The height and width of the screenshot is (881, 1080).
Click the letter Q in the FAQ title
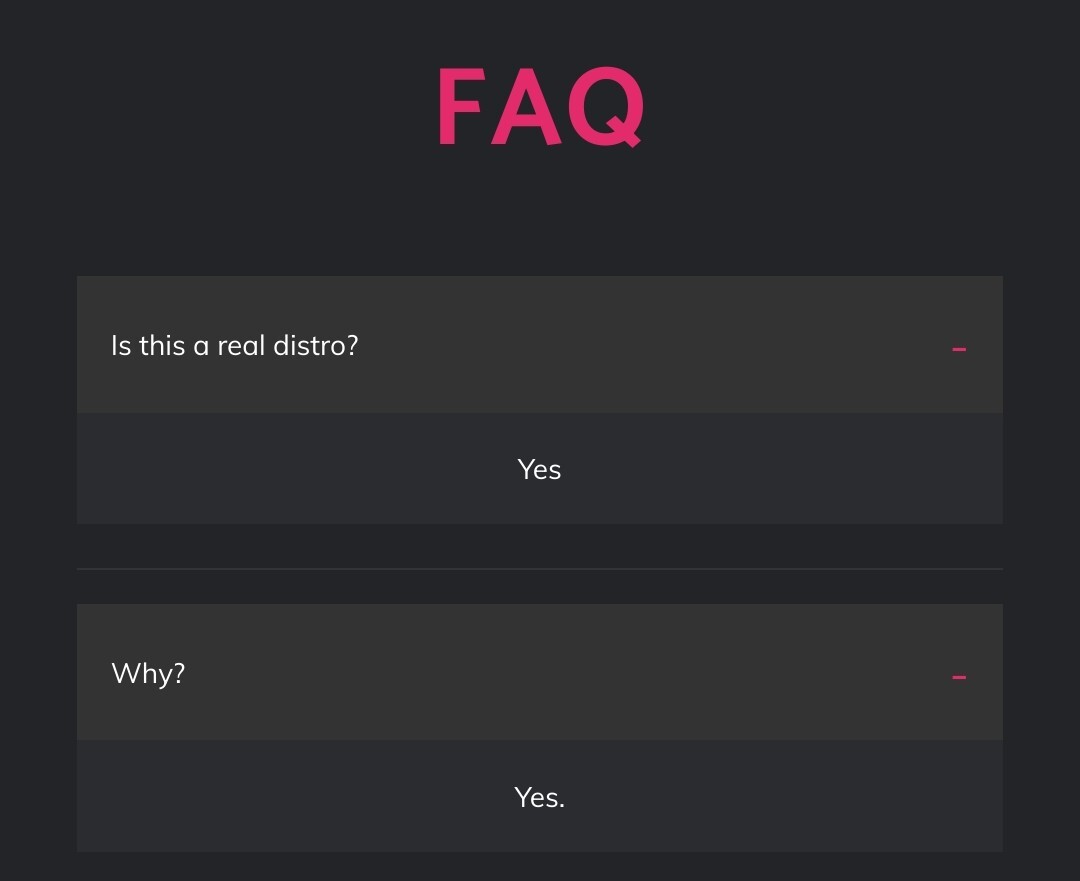tap(607, 108)
